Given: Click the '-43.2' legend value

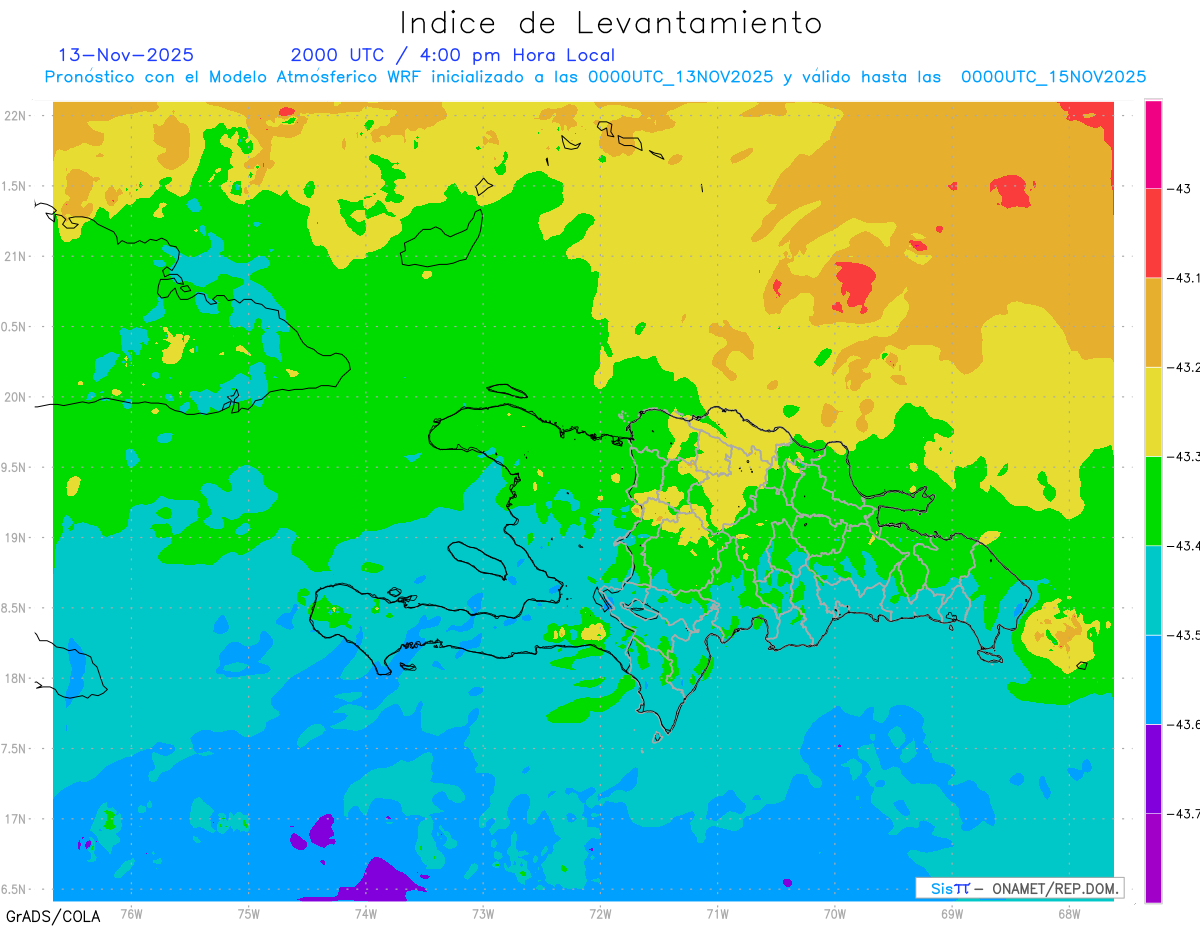Looking at the screenshot, I should pos(1185,367).
